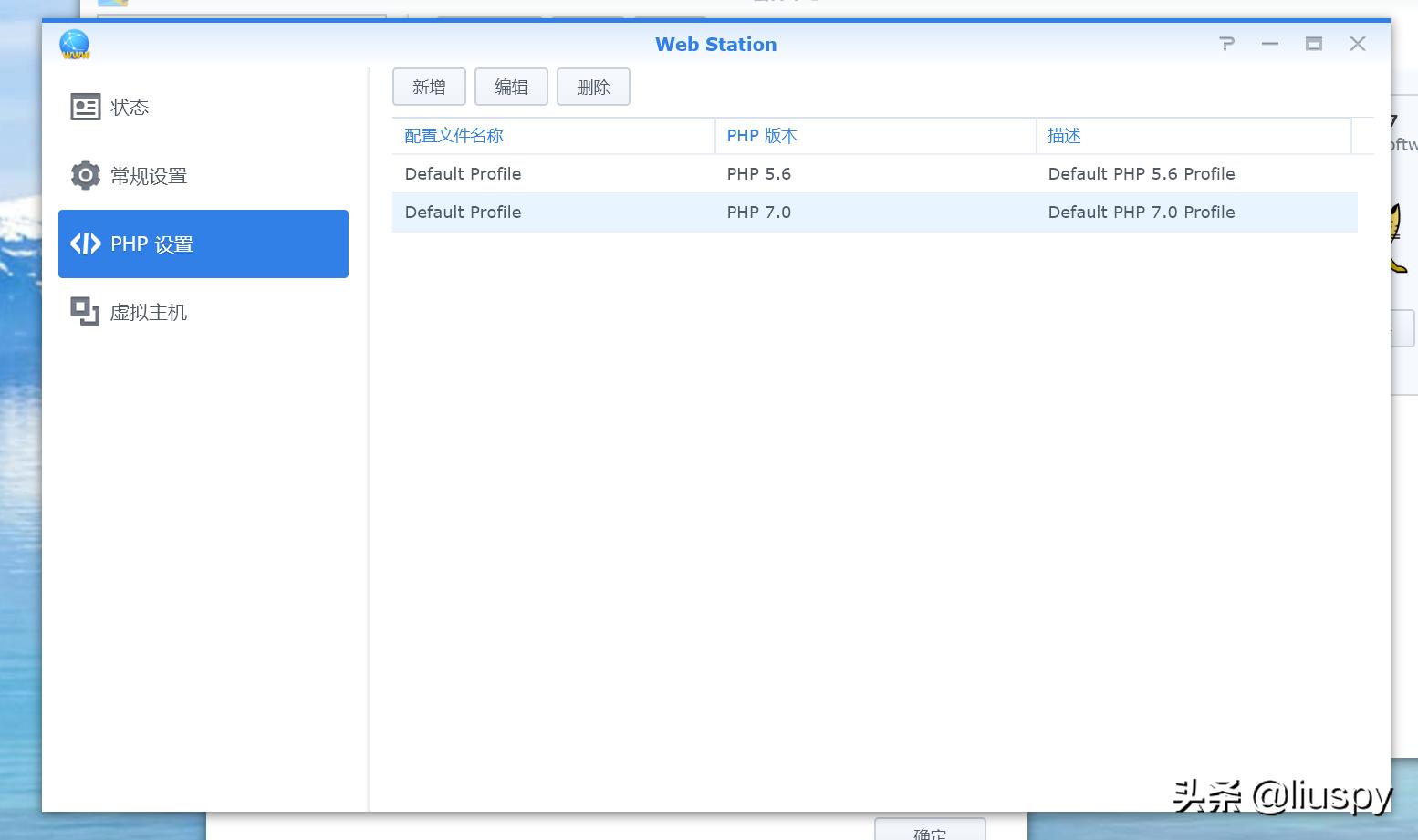Viewport: 1418px width, 840px height.
Task: Select Default Profile in the PHP 5.6 row
Action: [463, 173]
